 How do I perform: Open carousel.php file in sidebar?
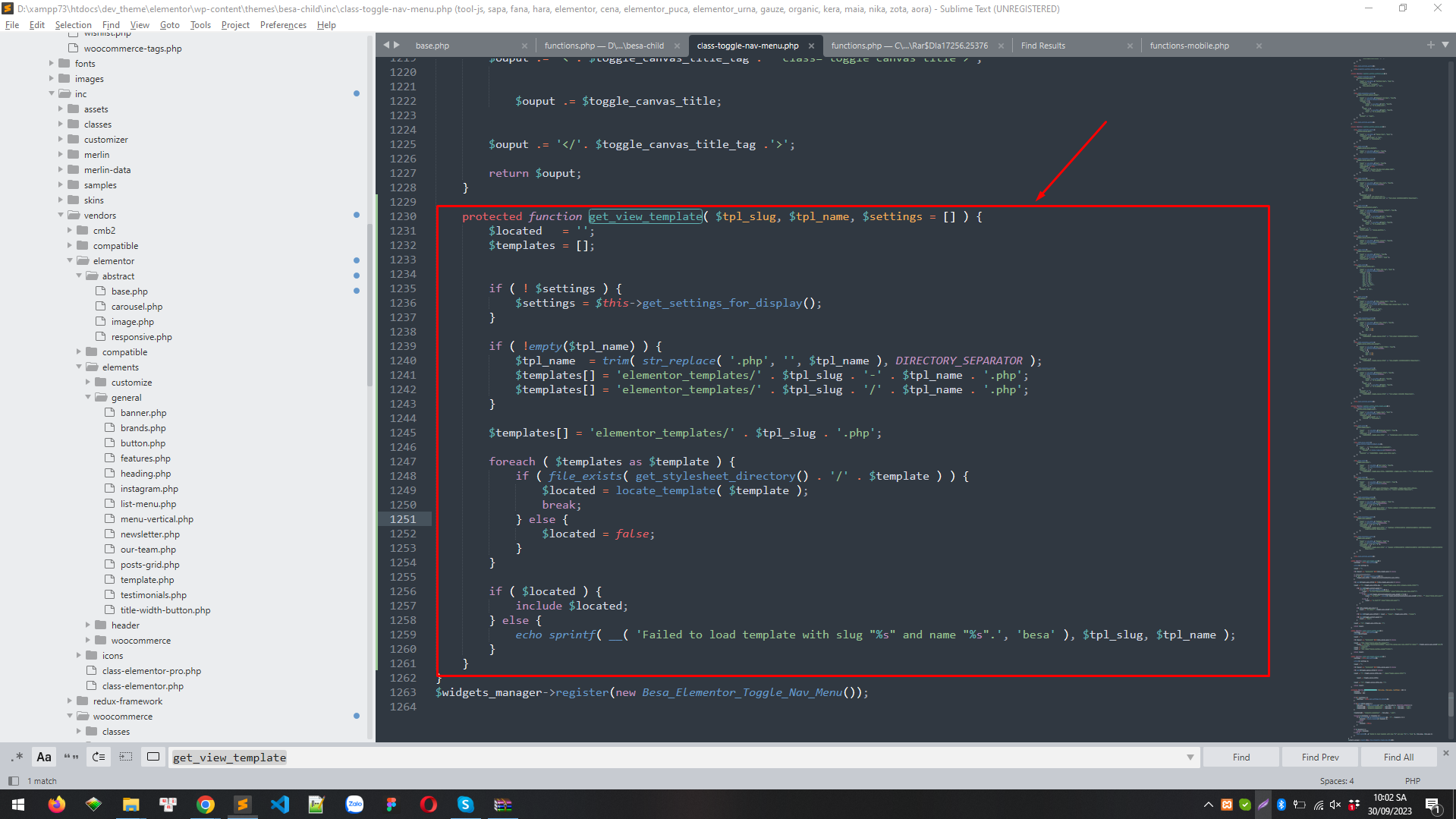point(137,307)
